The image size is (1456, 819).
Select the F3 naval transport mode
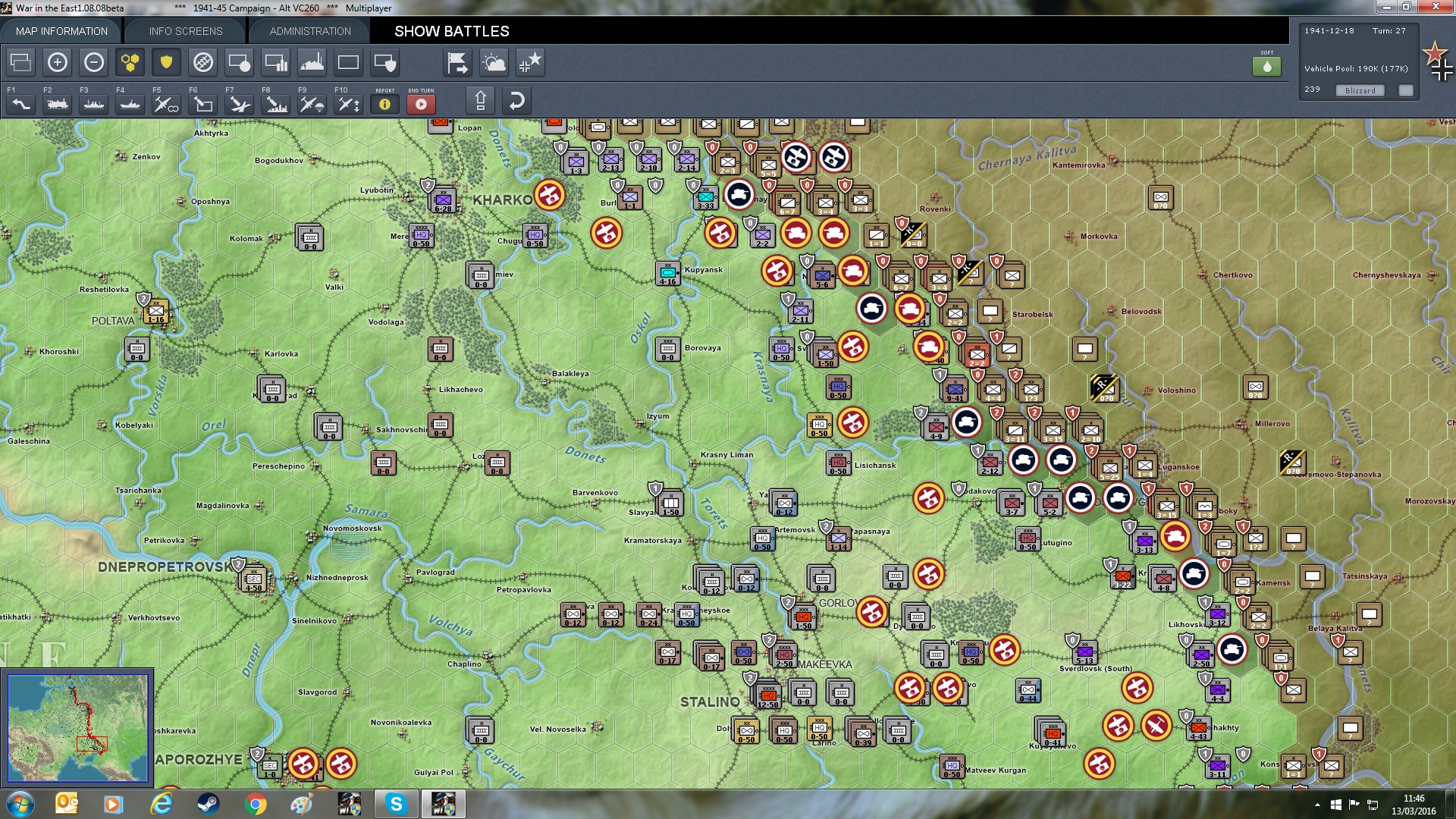point(94,104)
